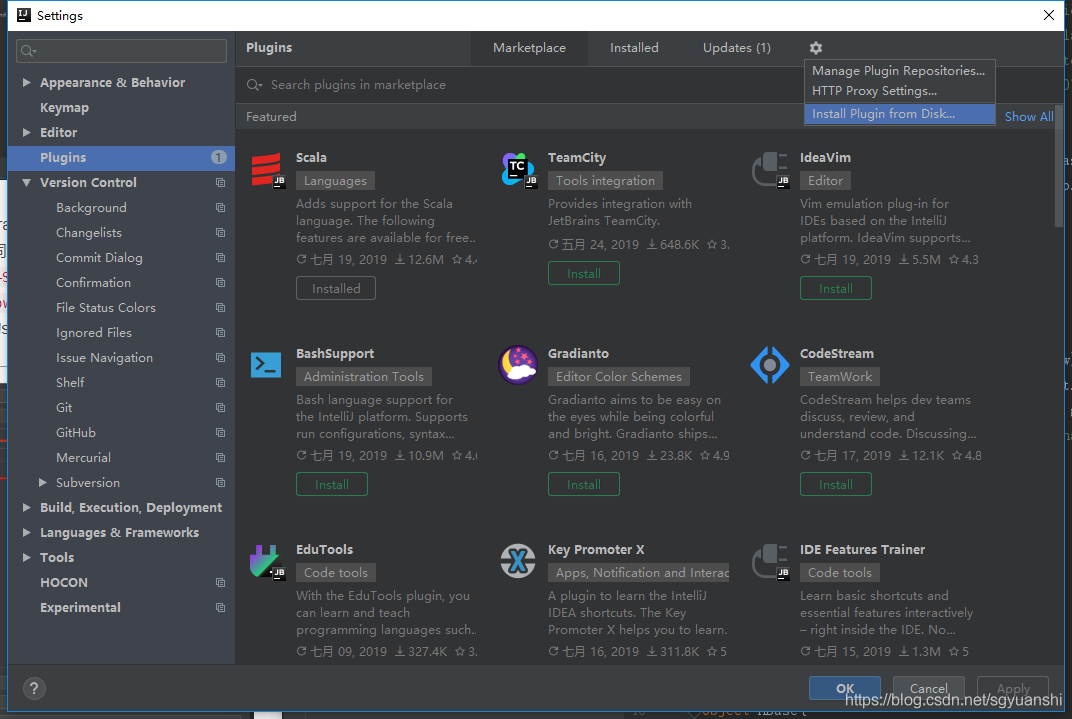
Task: Click the help question mark icon
Action: [34, 688]
